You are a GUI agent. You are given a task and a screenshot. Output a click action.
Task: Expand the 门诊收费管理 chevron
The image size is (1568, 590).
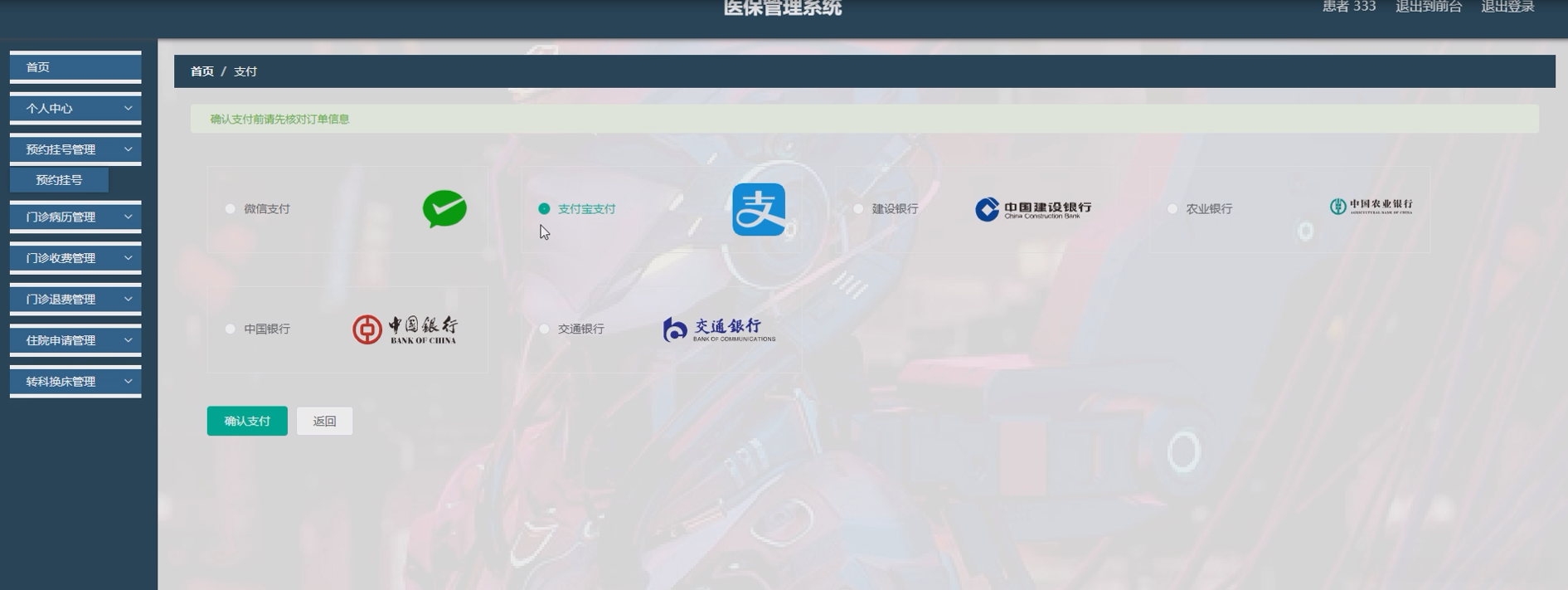(x=128, y=258)
